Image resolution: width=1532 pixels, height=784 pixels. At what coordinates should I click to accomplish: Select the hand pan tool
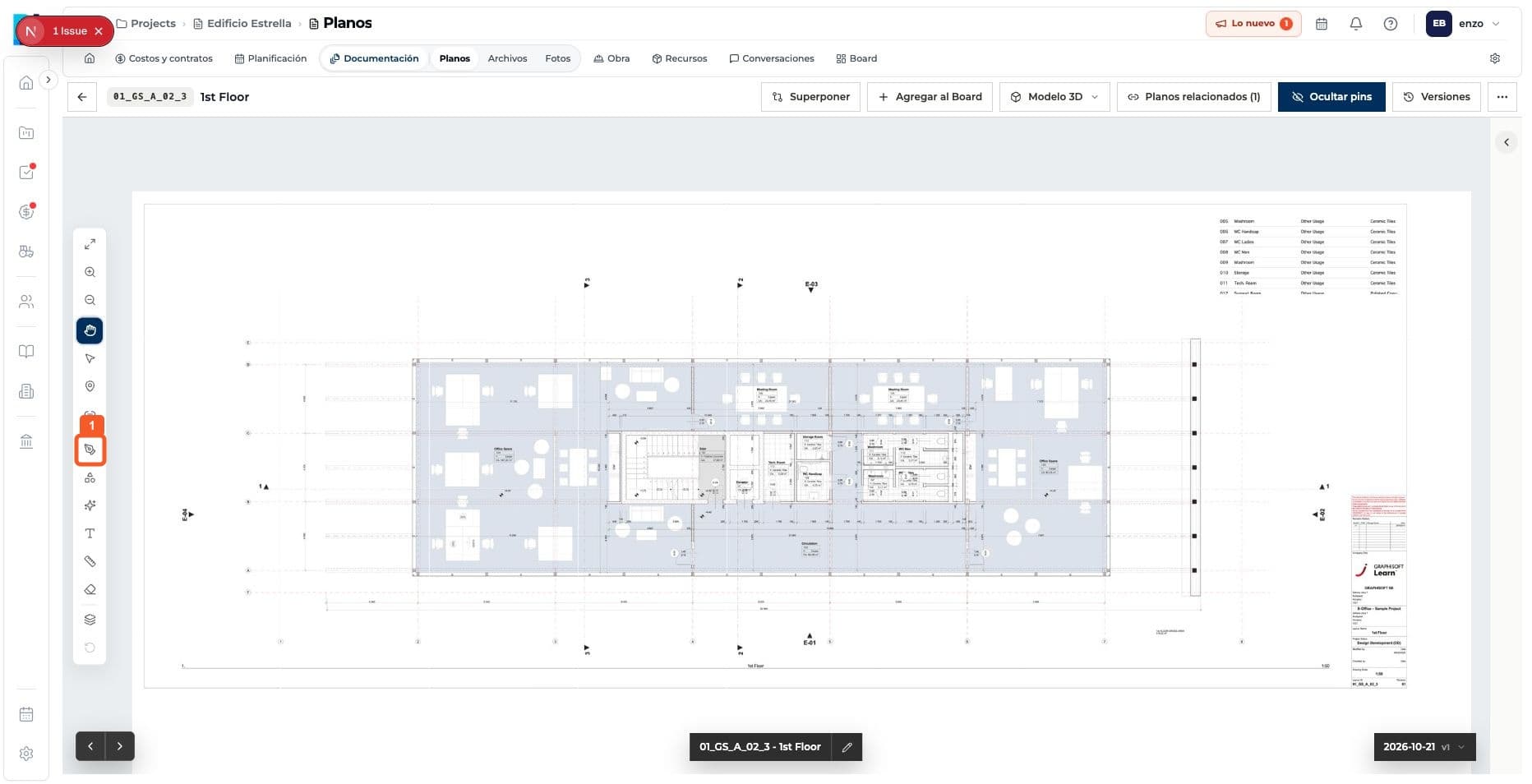(x=90, y=330)
